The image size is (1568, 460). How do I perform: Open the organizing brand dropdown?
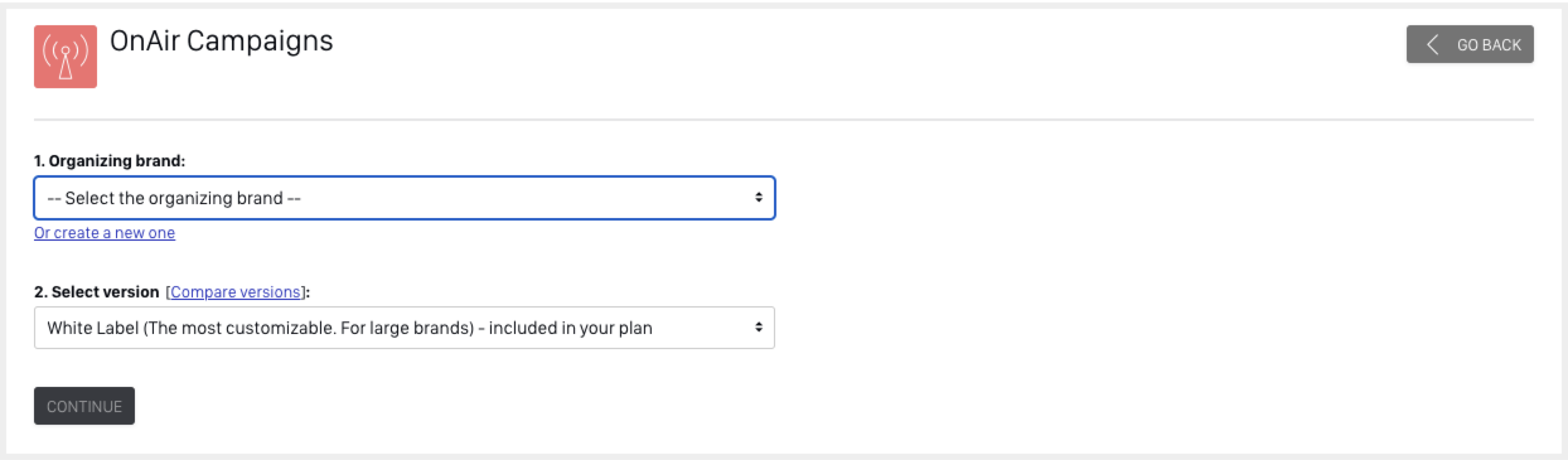(x=404, y=198)
